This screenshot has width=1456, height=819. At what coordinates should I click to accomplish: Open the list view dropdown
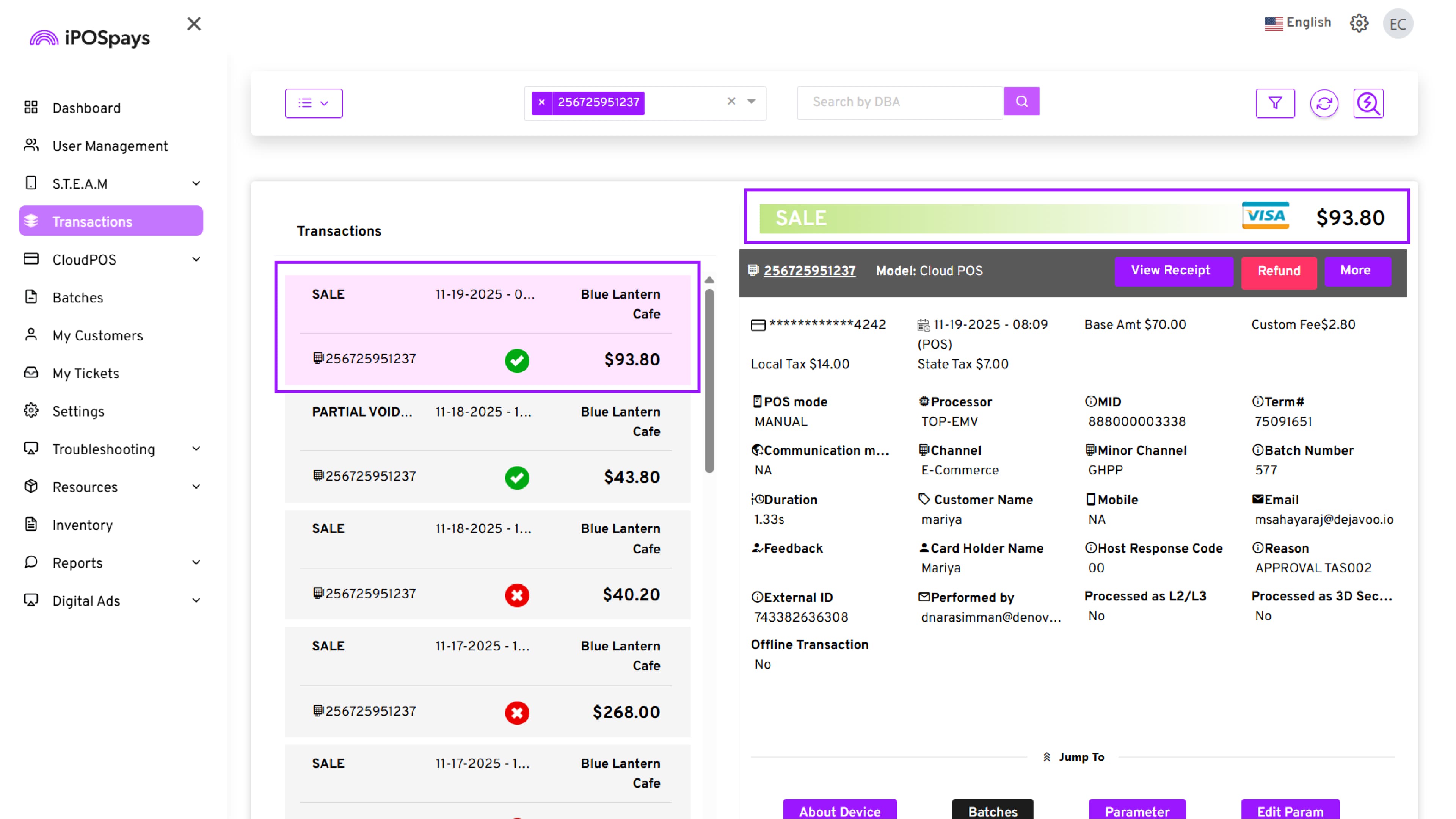314,103
